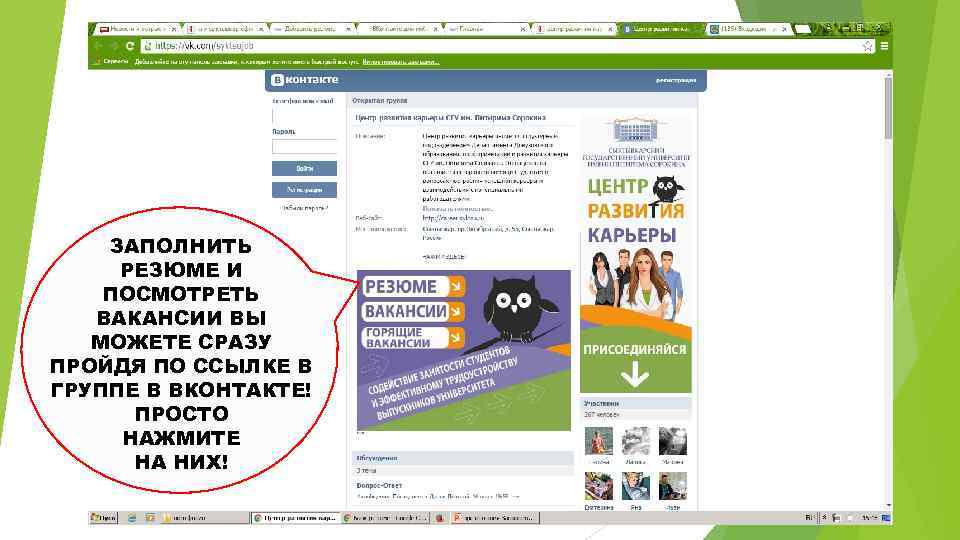Click the orange arrow beside ВАКАНСИИ
Viewport: 960px width, 540px height.
coord(456,312)
